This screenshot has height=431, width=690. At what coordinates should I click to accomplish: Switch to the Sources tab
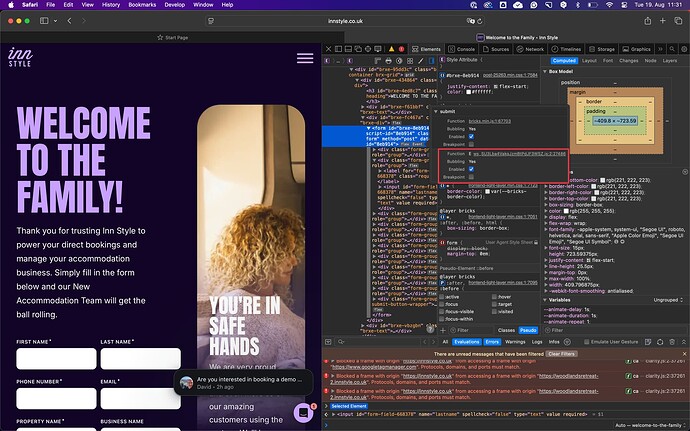(x=496, y=49)
